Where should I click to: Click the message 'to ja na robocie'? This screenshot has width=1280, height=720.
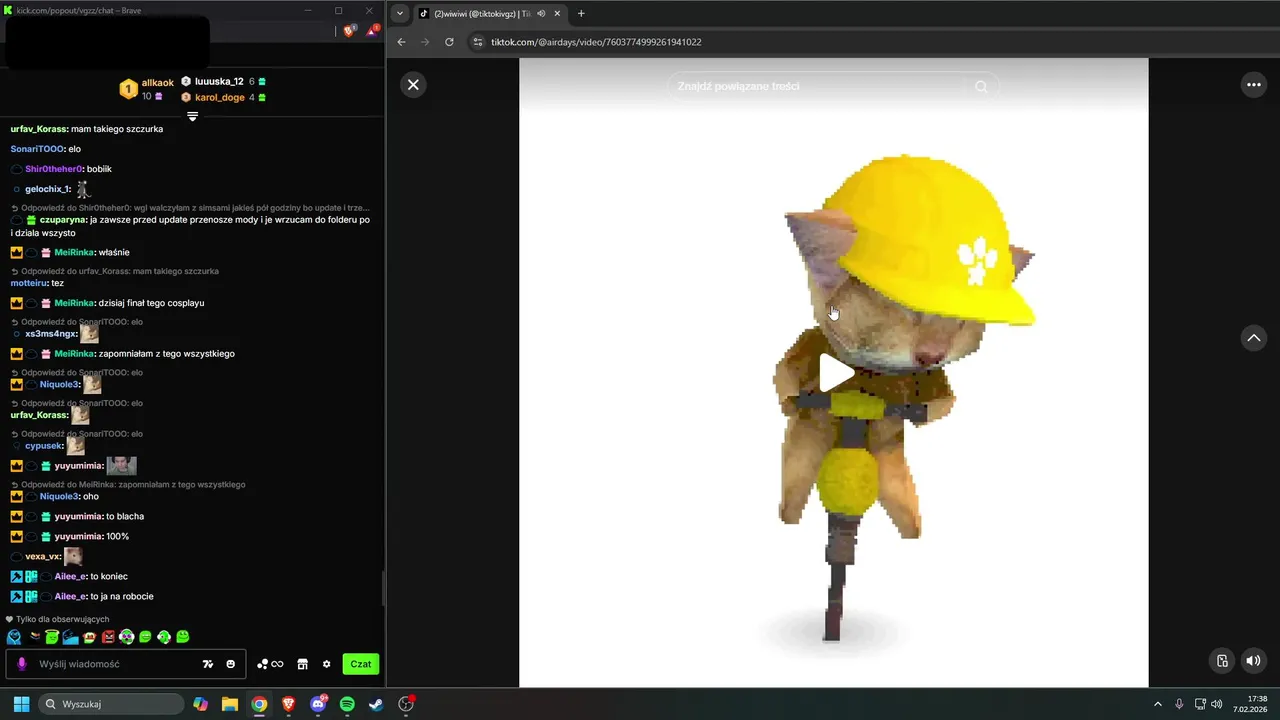tap(121, 596)
